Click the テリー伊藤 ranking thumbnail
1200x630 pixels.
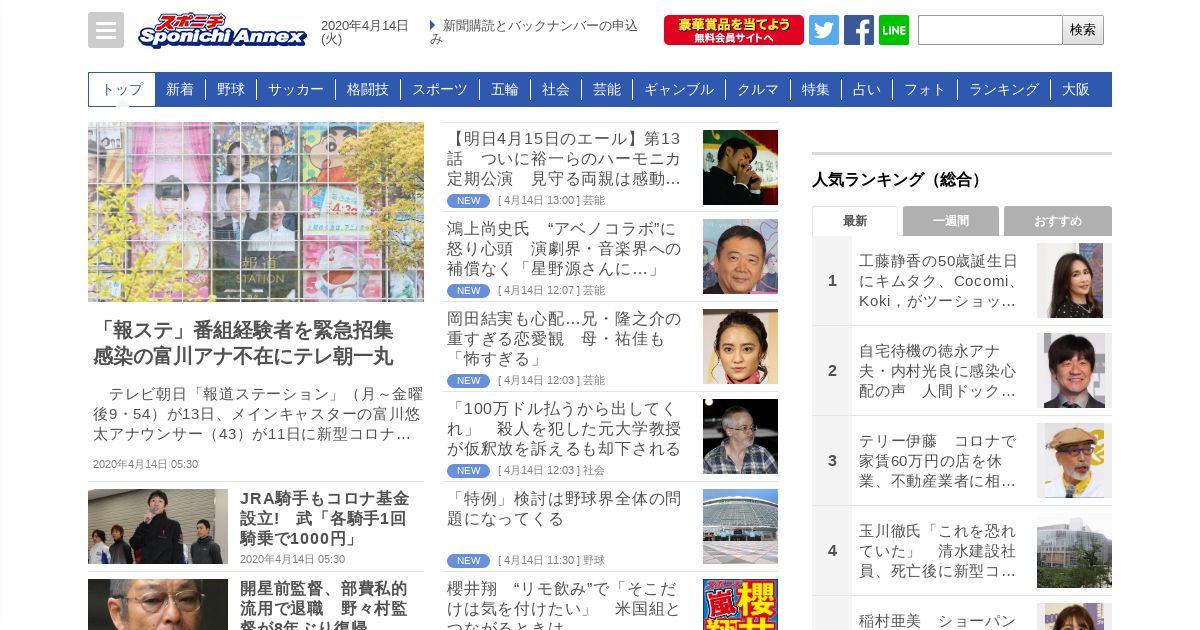[1074, 461]
